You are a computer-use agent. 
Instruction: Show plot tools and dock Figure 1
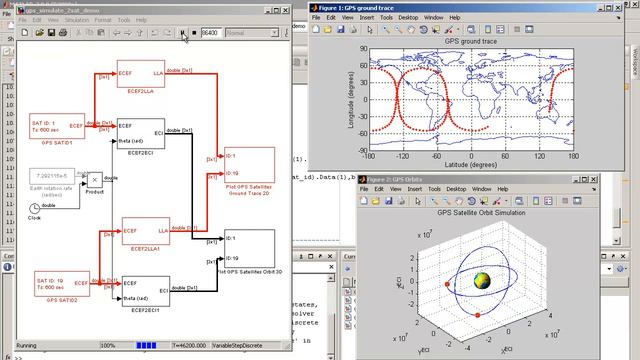[529, 29]
